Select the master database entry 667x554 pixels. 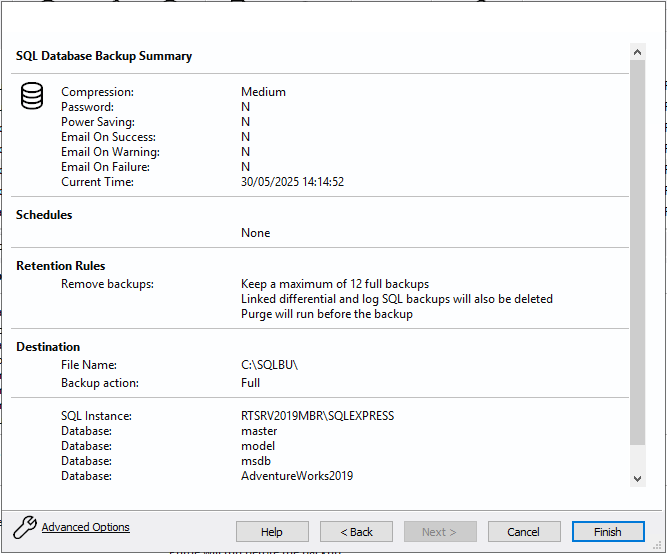[259, 431]
